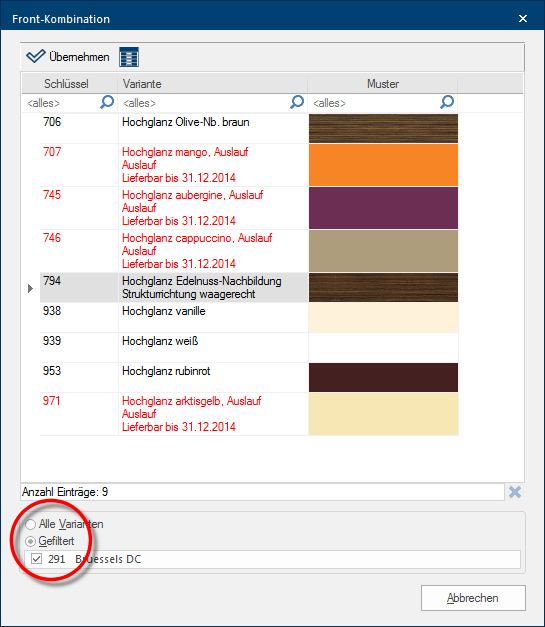Select the Edelnuss wood pattern swatch
Viewport: 545px width, 627px height.
pyautogui.click(x=383, y=288)
